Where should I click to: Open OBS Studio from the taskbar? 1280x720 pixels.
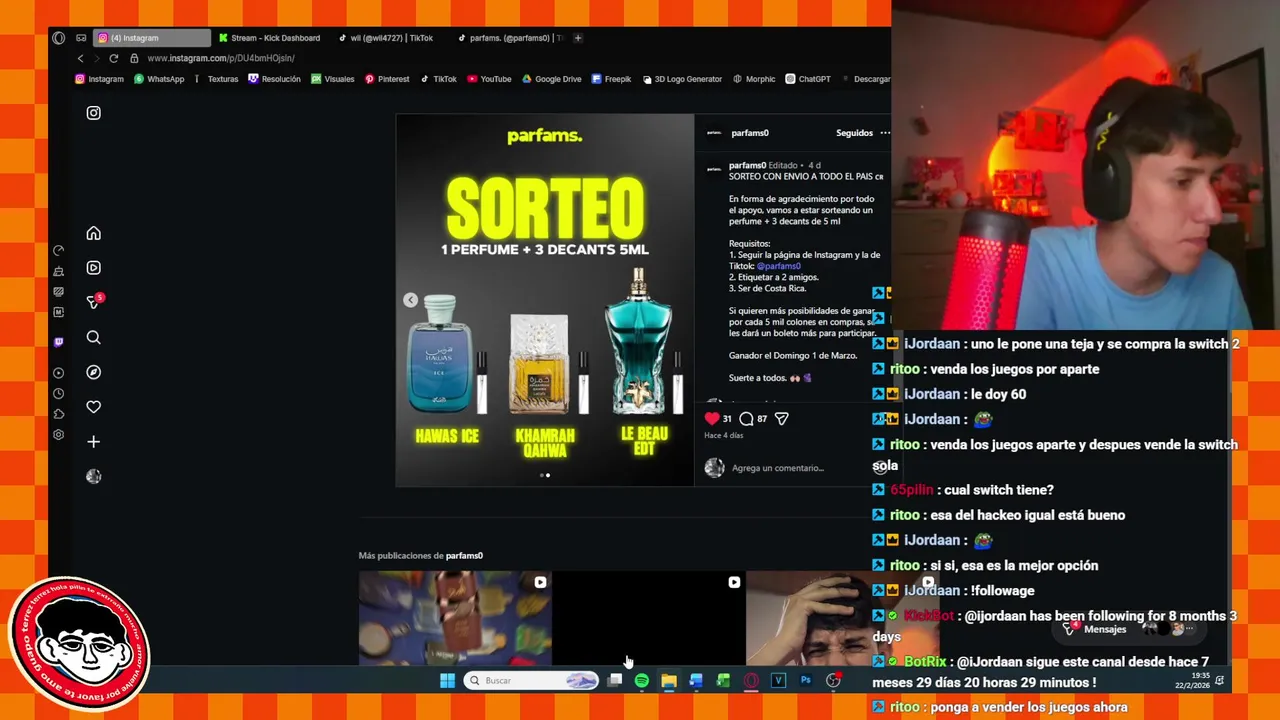pos(833,681)
